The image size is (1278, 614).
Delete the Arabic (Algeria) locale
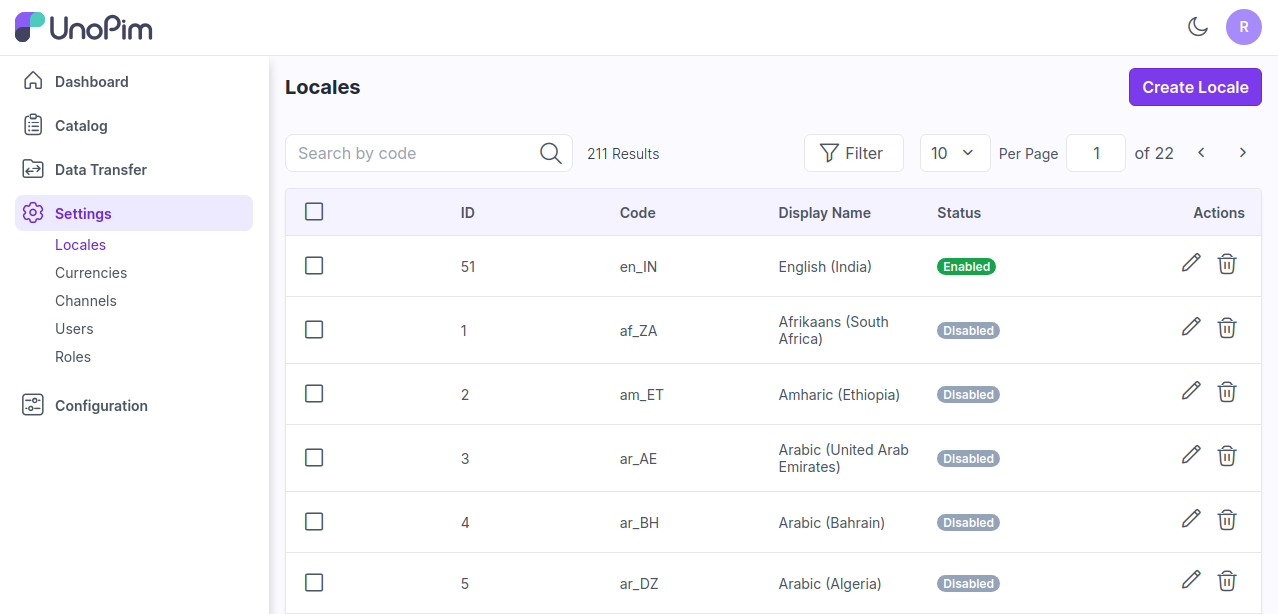[1227, 581]
